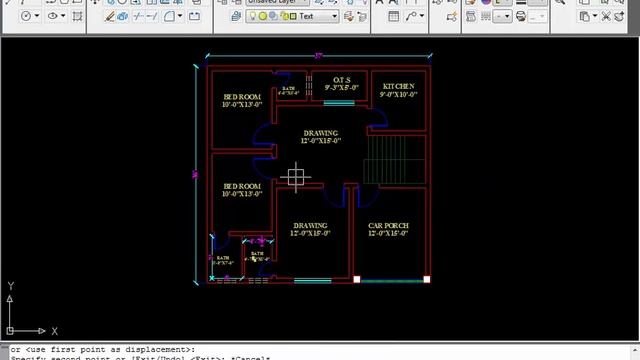Viewport: 640px width, 360px height.
Task: Expand the eye icon's dropdown arrow
Action: click(63, 16)
